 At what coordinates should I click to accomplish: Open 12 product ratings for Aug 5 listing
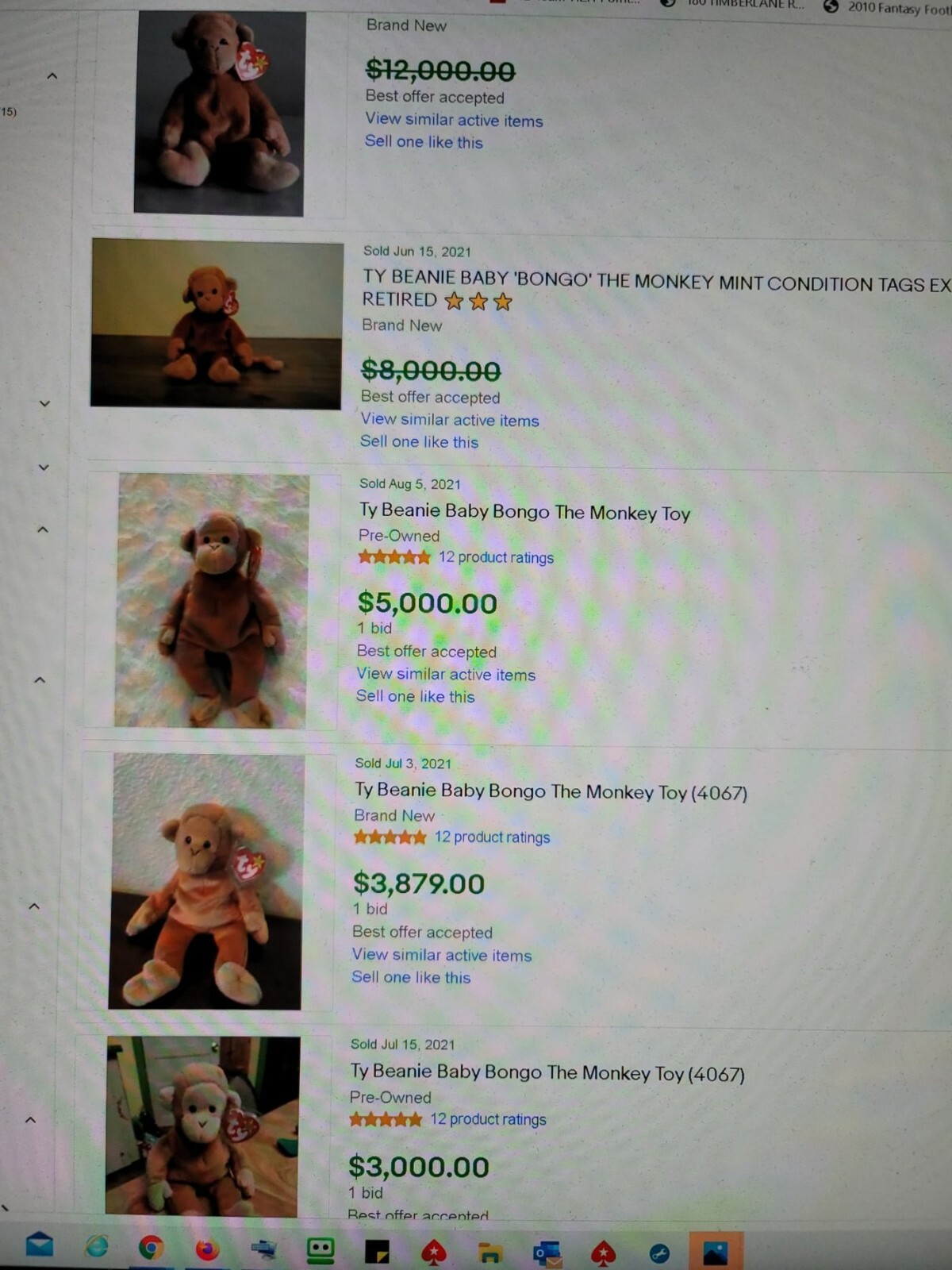point(497,557)
